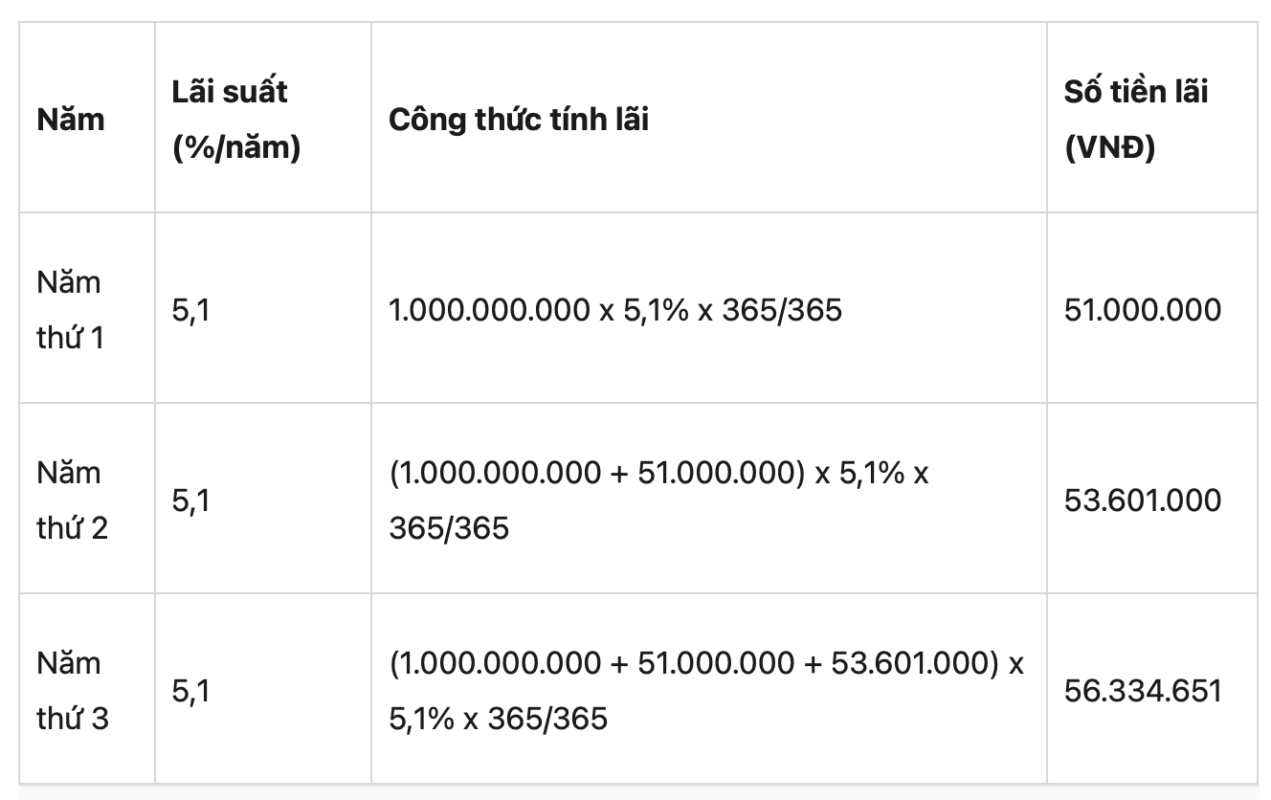Viewport: 1271px width, 800px height.
Task: Click the 'Lãi suất' column header text
Action: pos(229,92)
